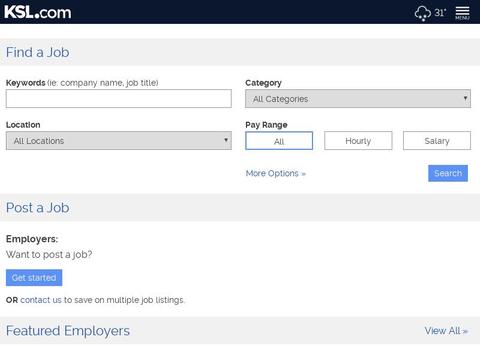
Task: Click the Post a Job heading
Action: tap(38, 208)
